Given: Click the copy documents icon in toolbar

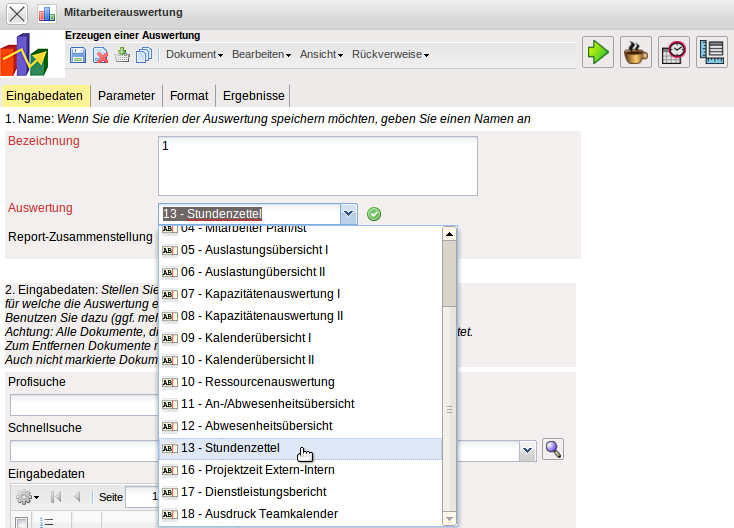Looking at the screenshot, I should tap(143, 55).
